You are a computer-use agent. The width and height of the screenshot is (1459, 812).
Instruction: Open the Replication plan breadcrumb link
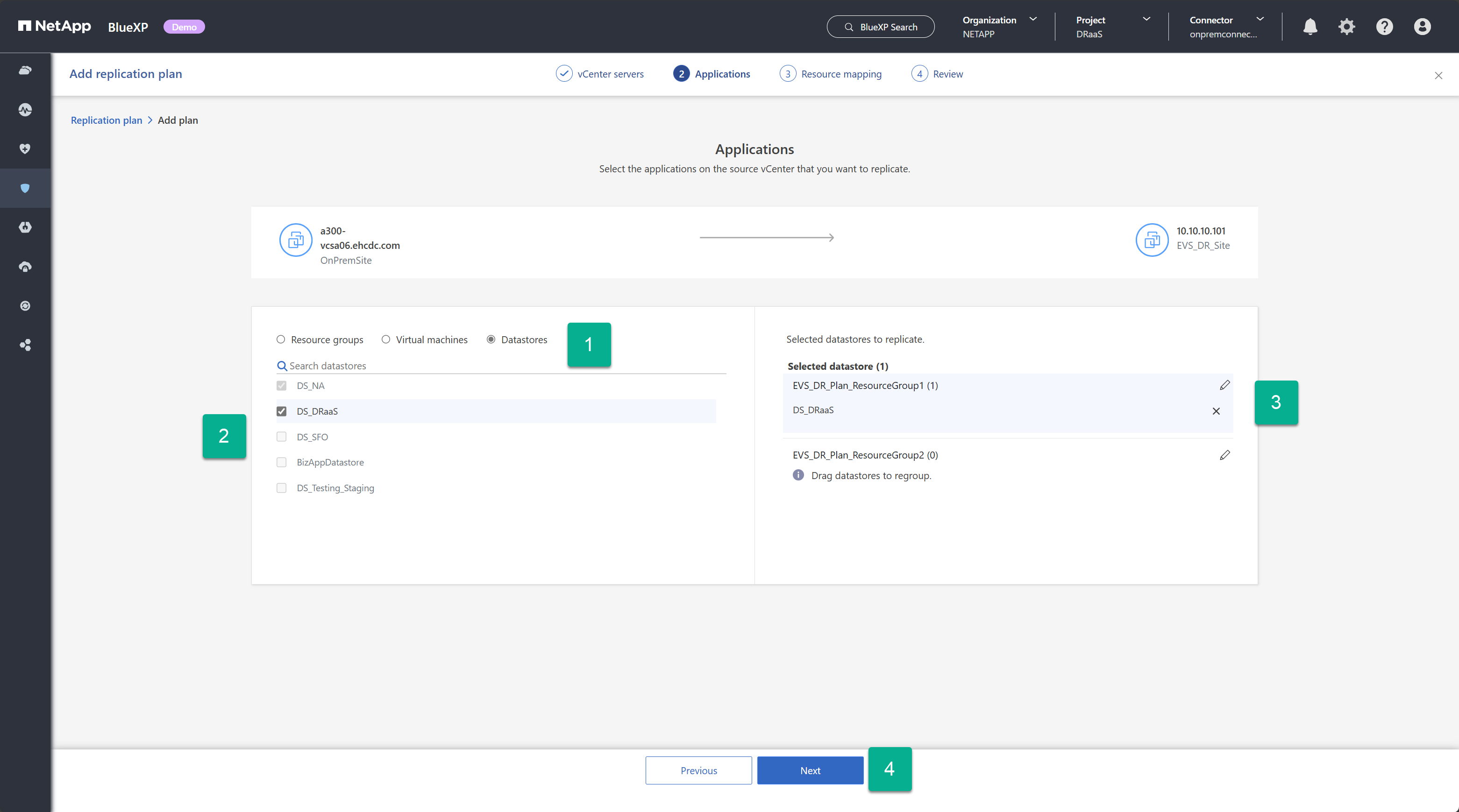(x=107, y=120)
